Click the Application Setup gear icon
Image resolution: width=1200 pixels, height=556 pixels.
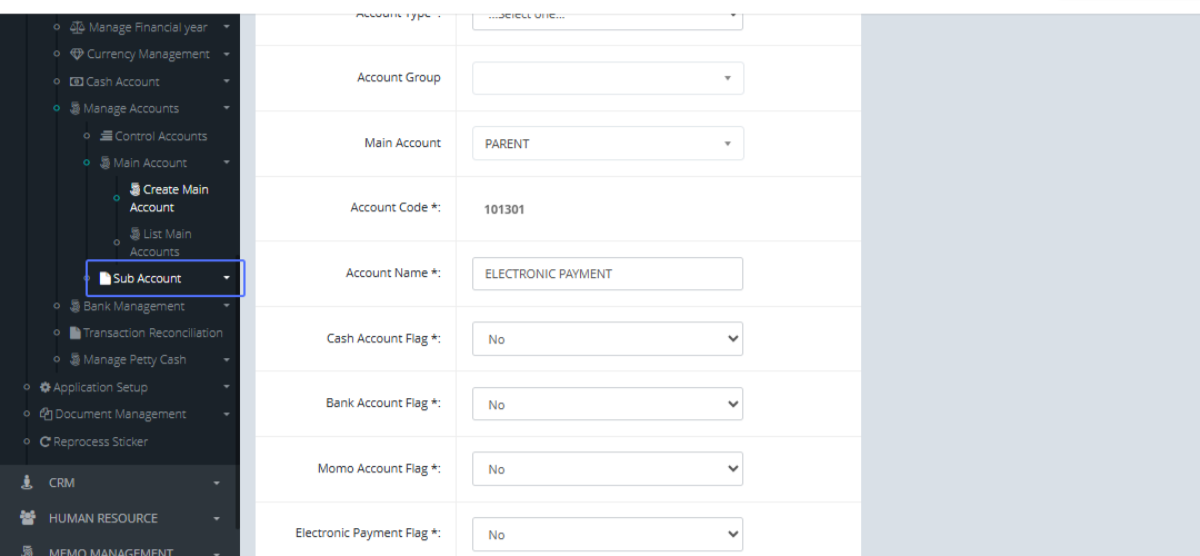click(x=45, y=387)
